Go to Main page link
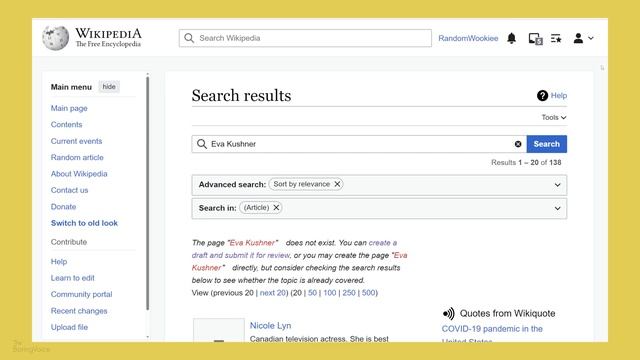 (69, 108)
